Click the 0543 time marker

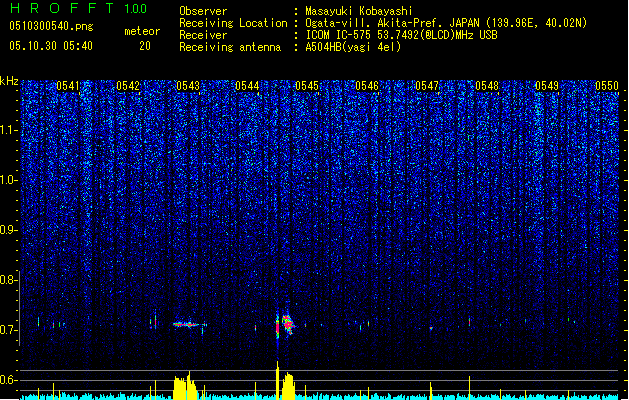pos(188,86)
